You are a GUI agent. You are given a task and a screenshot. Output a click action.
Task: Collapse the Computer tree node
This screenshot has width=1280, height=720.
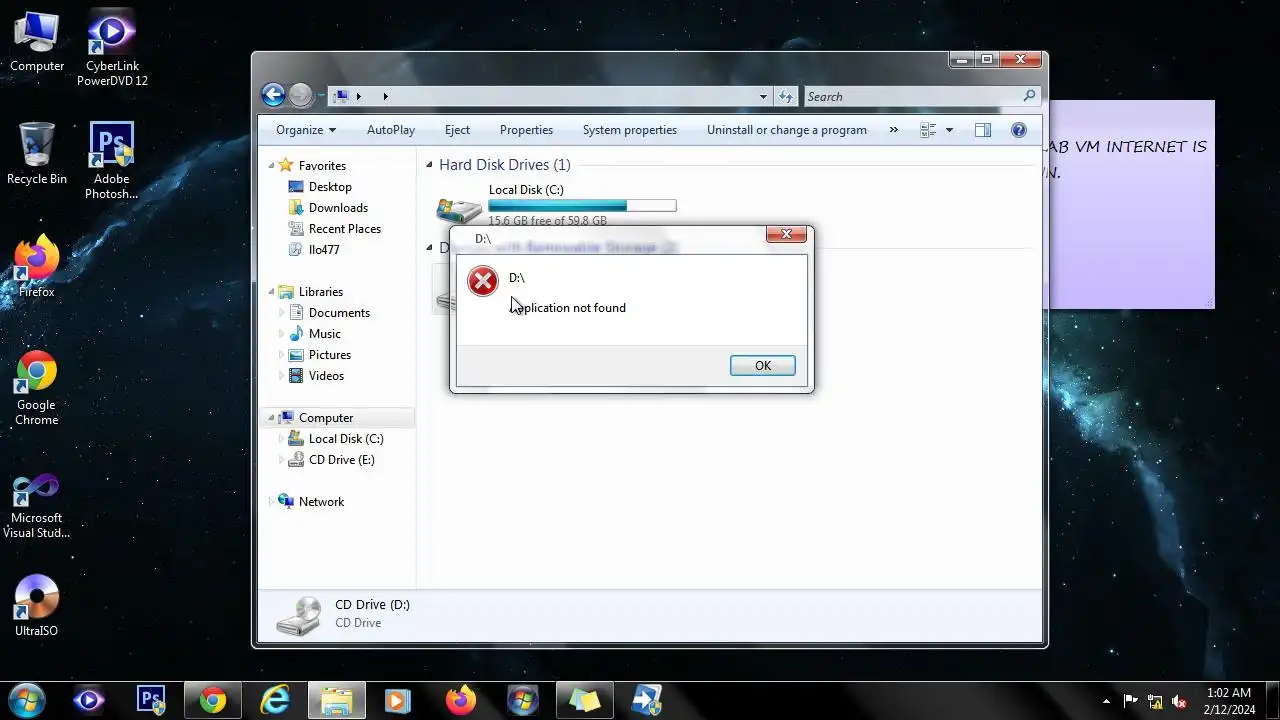tap(270, 418)
